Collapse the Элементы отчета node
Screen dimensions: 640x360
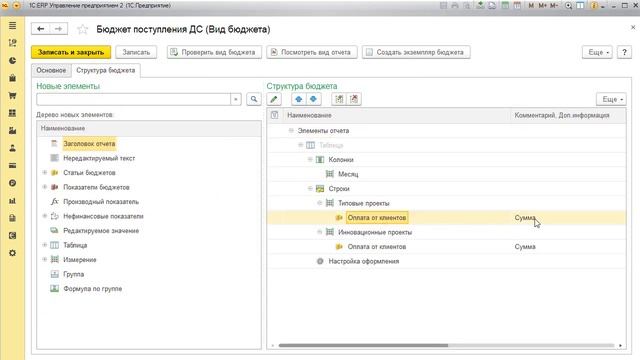click(x=291, y=131)
